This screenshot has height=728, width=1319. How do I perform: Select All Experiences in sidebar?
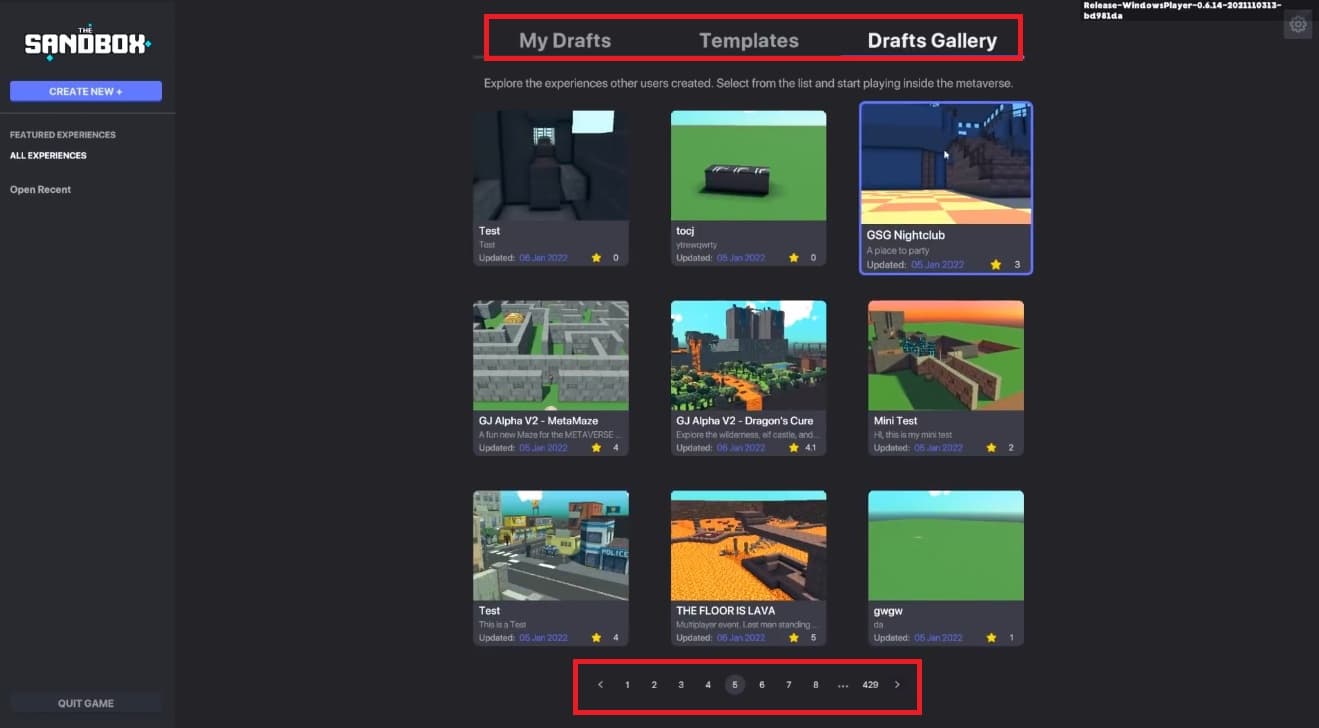(x=48, y=156)
